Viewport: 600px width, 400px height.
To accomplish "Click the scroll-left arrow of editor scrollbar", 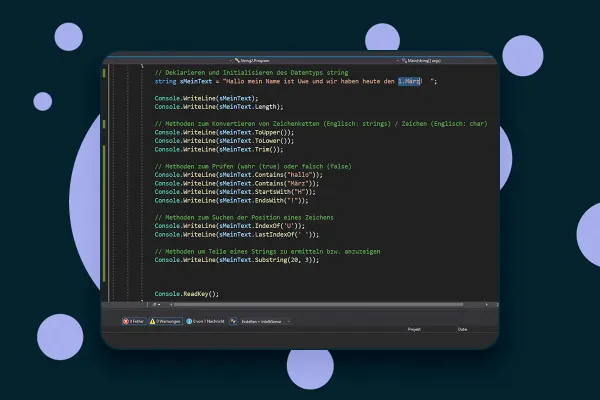I will (171, 305).
